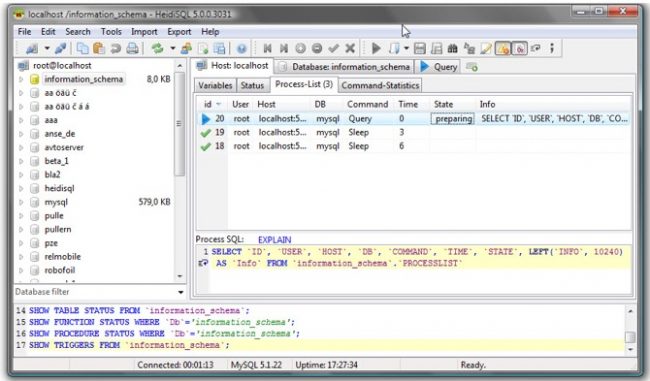The image size is (650, 381).
Task: Click the Run selection icon
Action: [394, 49]
